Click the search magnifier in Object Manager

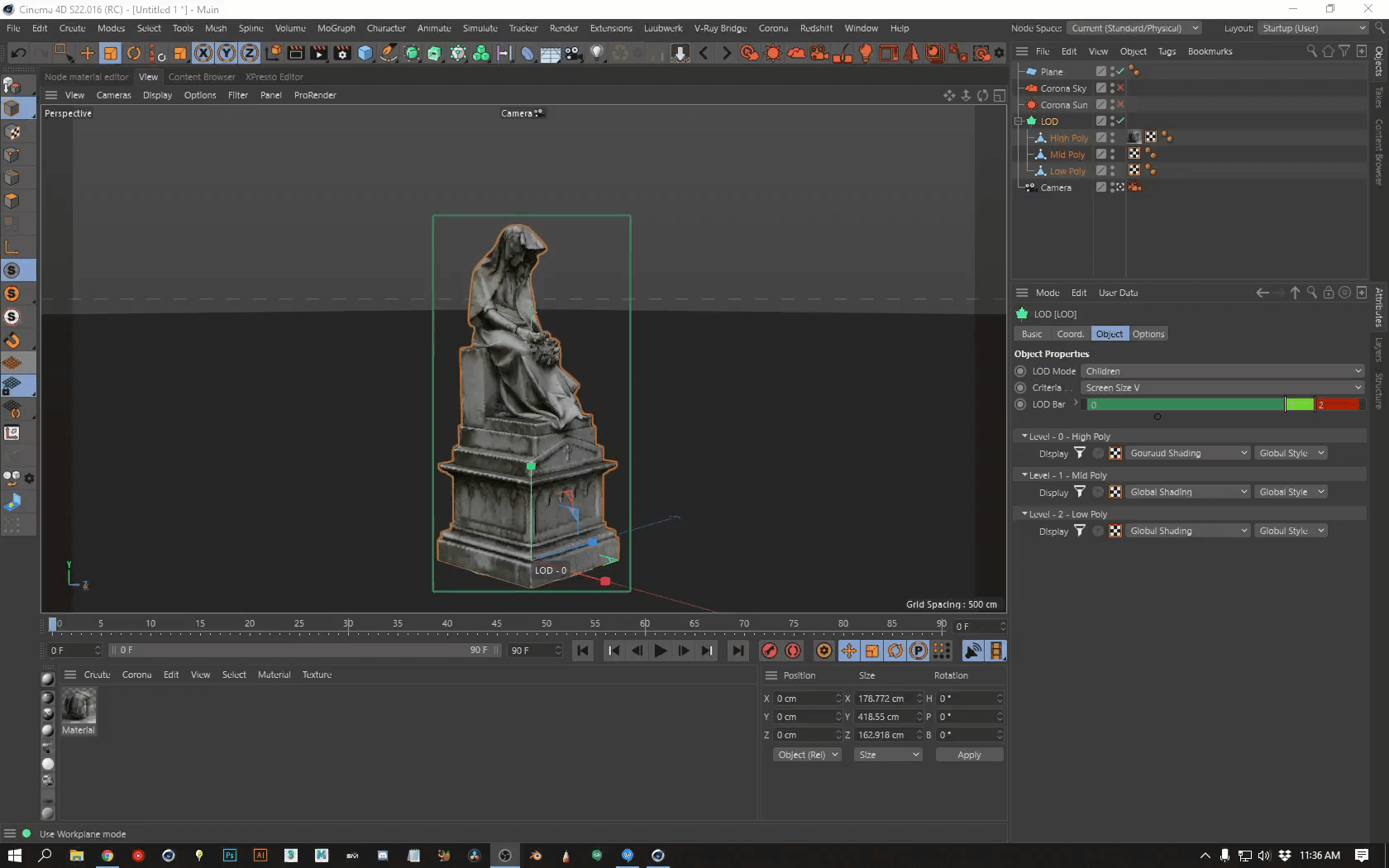click(1311, 51)
